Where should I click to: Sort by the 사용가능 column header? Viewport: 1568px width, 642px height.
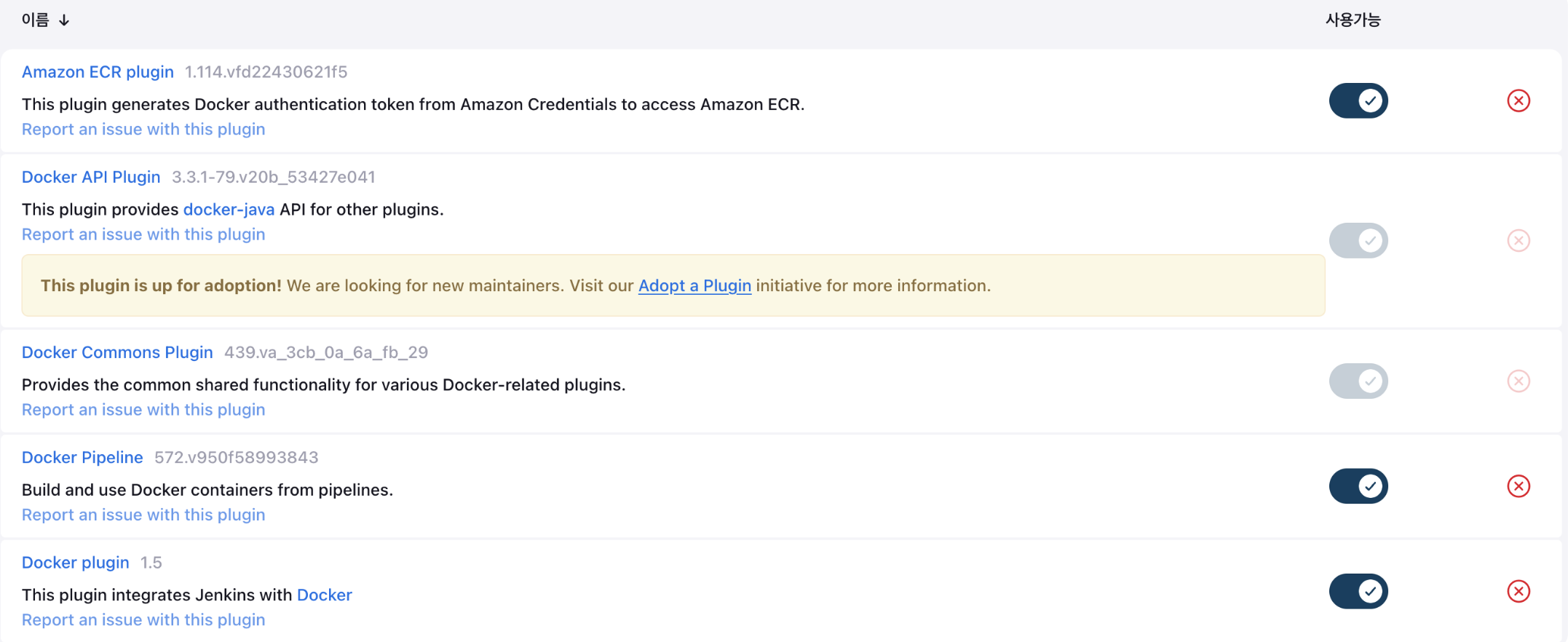tap(1353, 20)
